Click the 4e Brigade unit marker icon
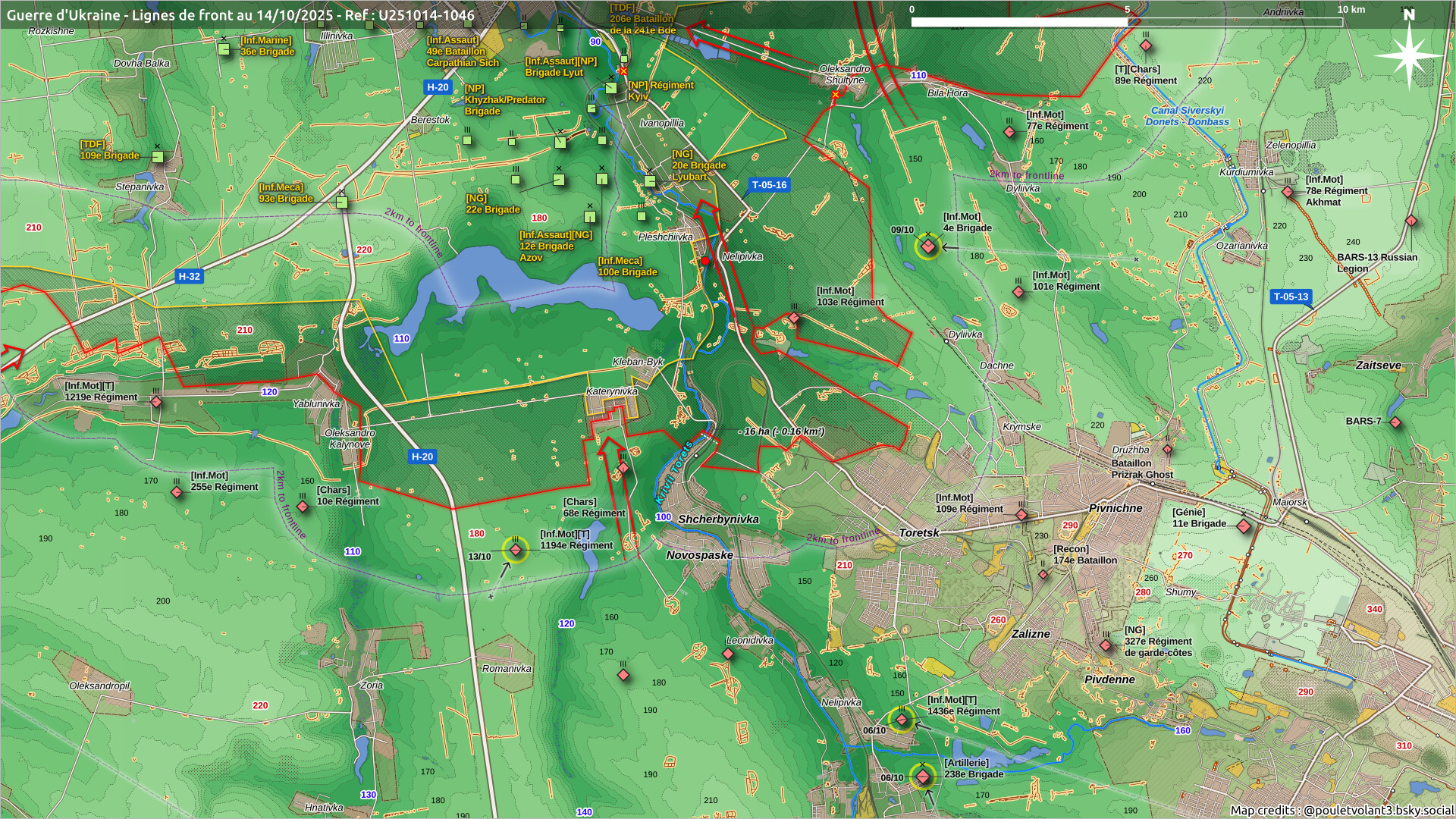 point(927,246)
